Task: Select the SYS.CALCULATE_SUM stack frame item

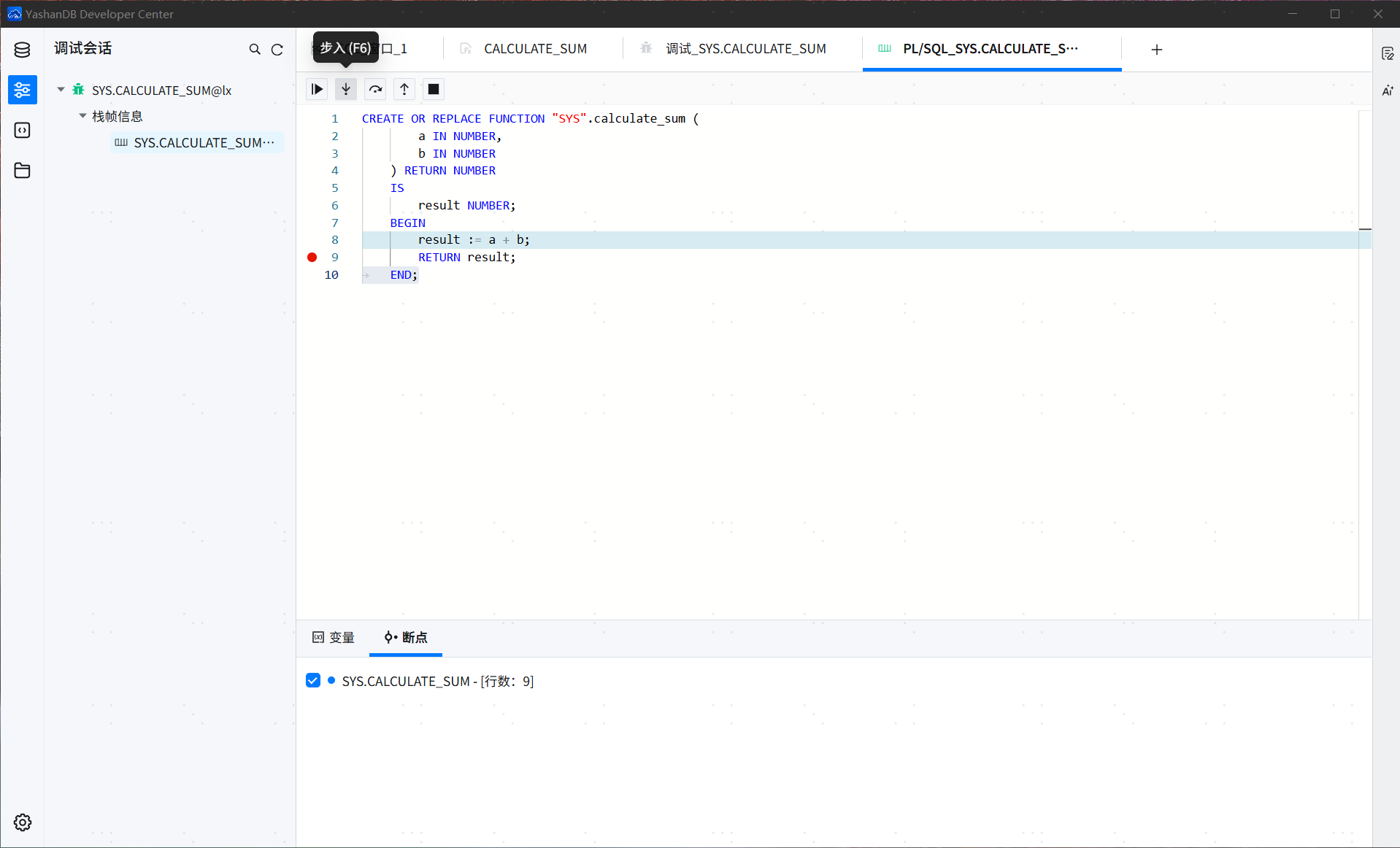Action: point(197,143)
